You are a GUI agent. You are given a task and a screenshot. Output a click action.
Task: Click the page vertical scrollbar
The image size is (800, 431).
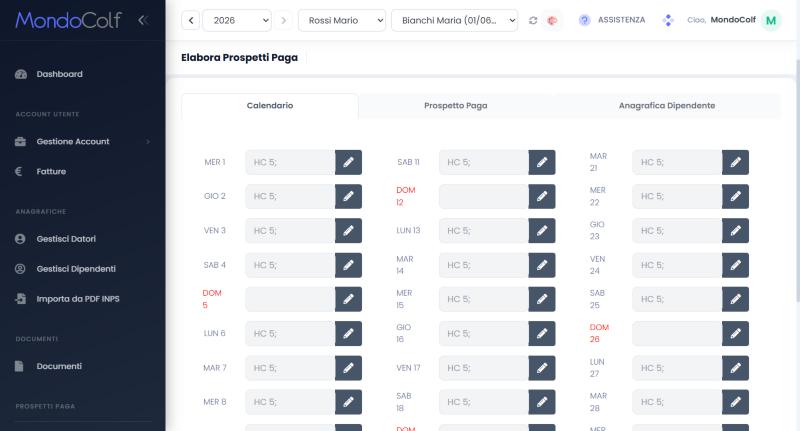coord(797,179)
